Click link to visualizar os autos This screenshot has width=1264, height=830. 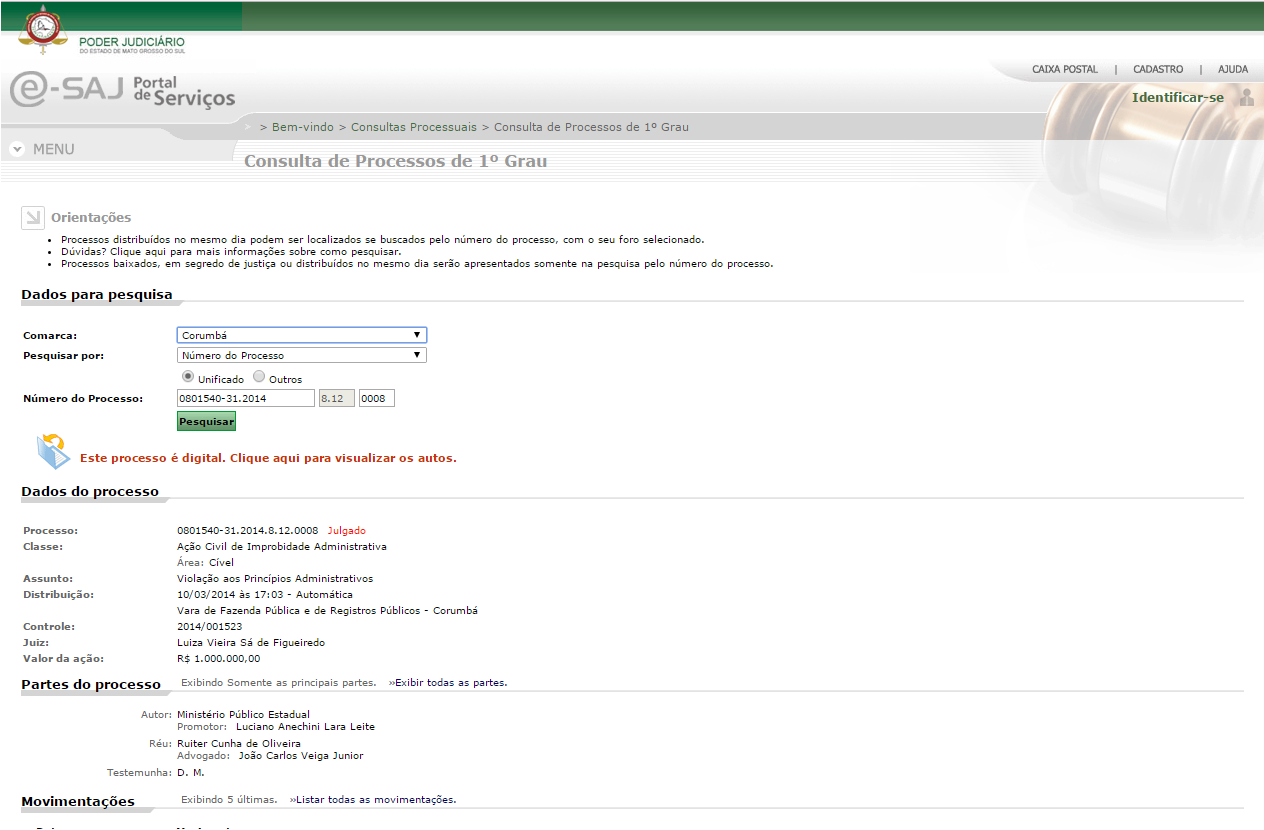268,458
